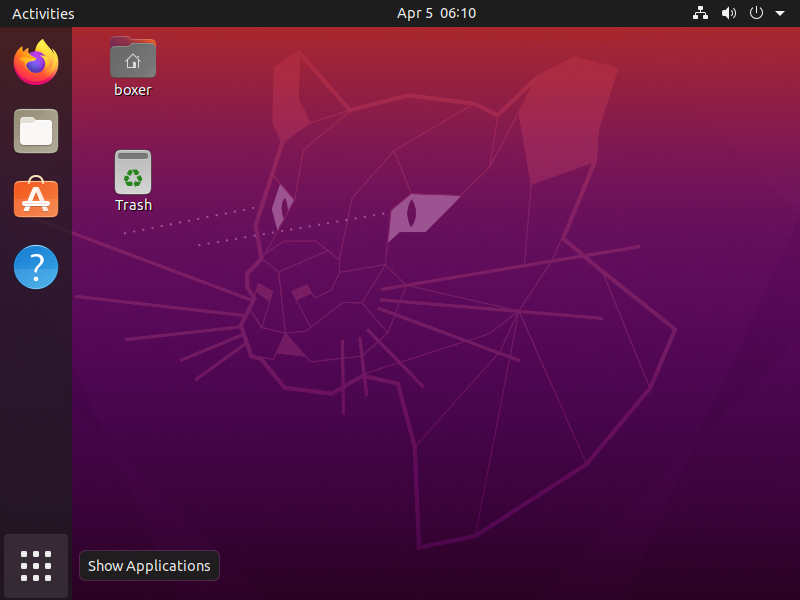Image resolution: width=800 pixels, height=600 pixels.
Task: Open the Help app in the dock
Action: [36, 267]
